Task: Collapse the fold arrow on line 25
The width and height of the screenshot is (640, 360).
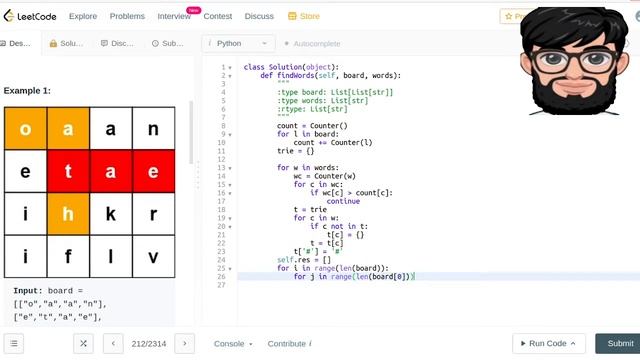Action: 230,269
